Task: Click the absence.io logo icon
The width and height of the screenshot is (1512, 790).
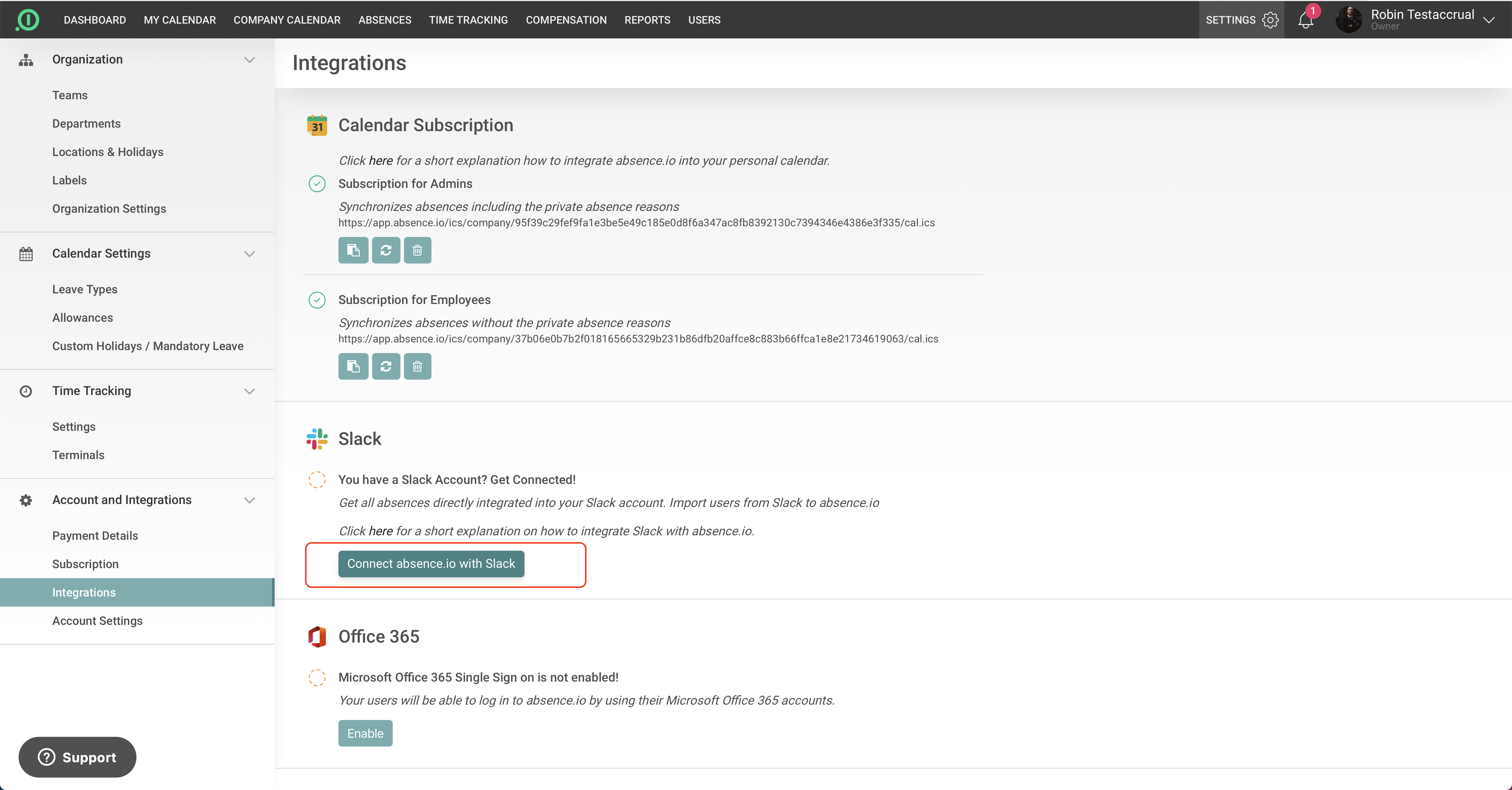Action: 27,20
